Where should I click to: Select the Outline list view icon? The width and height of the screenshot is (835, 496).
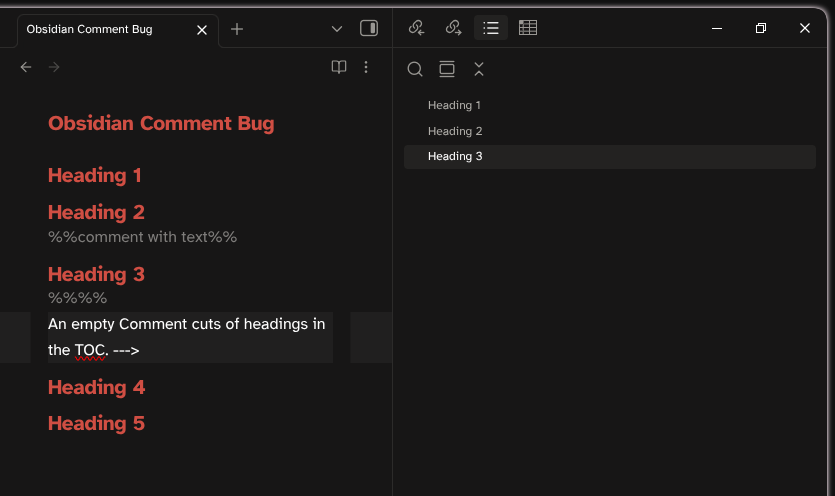tap(490, 28)
